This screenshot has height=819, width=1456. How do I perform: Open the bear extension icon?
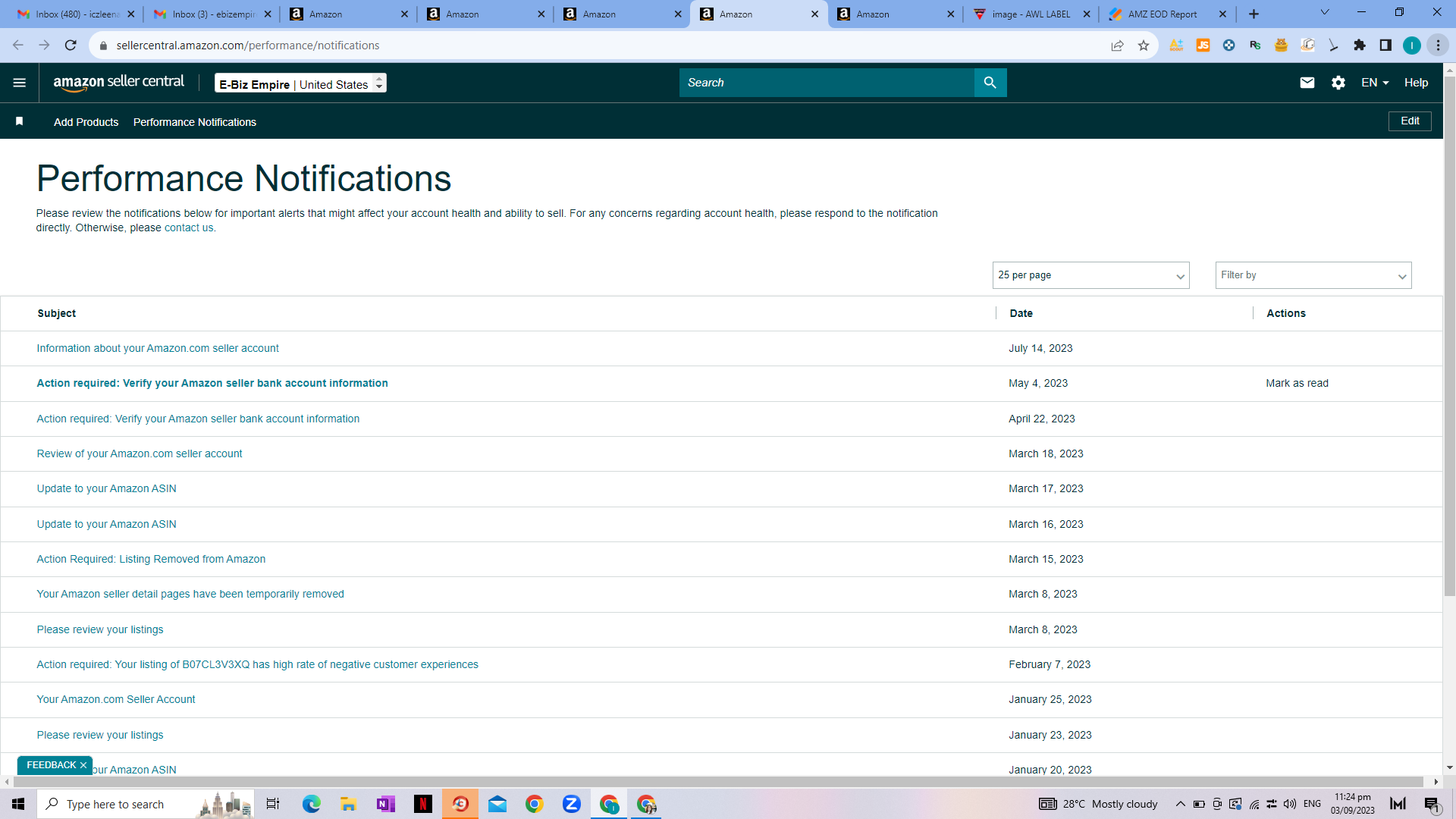1282,45
